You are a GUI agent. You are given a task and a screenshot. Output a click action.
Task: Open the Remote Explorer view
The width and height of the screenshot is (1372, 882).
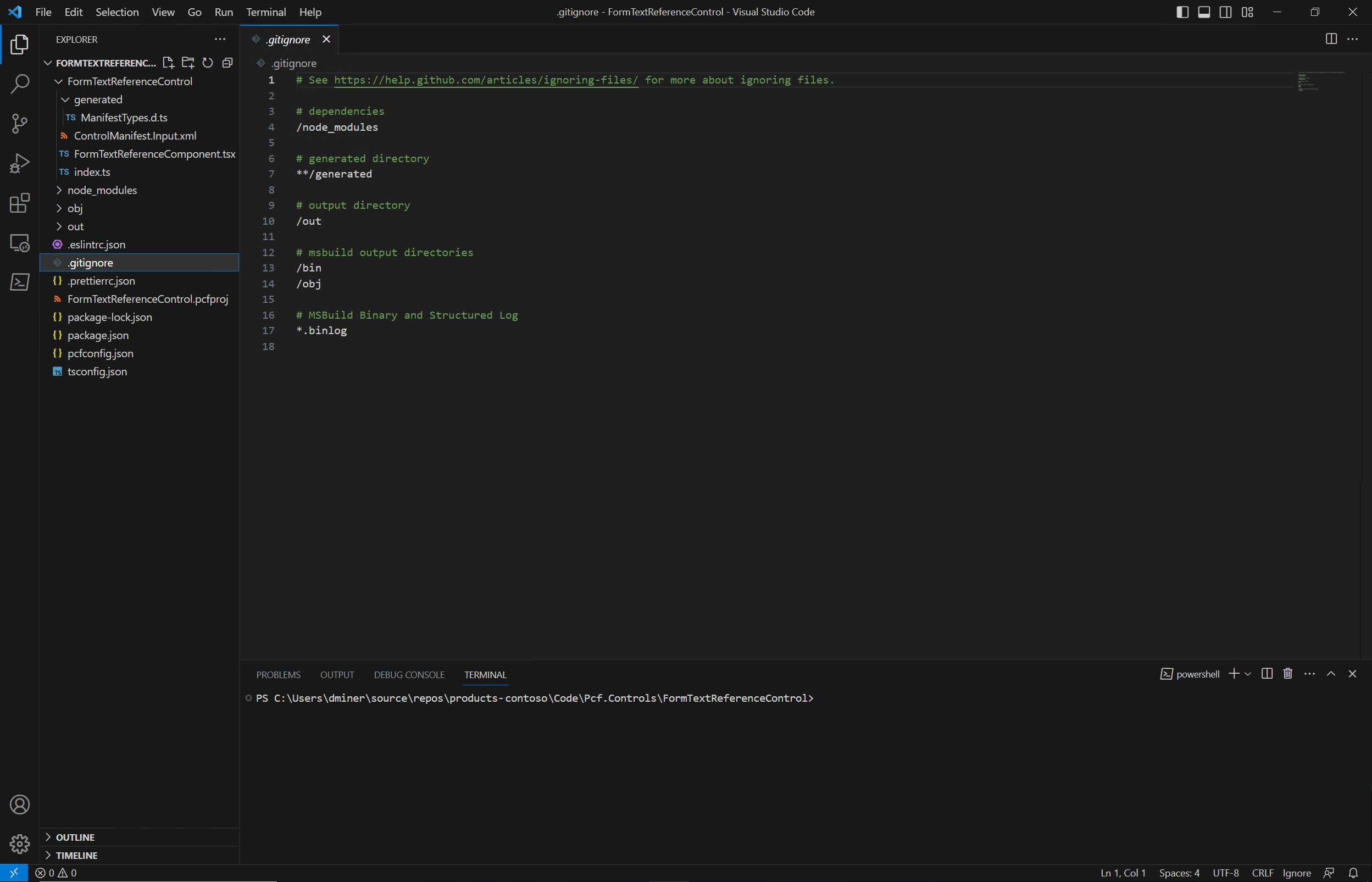click(x=19, y=243)
